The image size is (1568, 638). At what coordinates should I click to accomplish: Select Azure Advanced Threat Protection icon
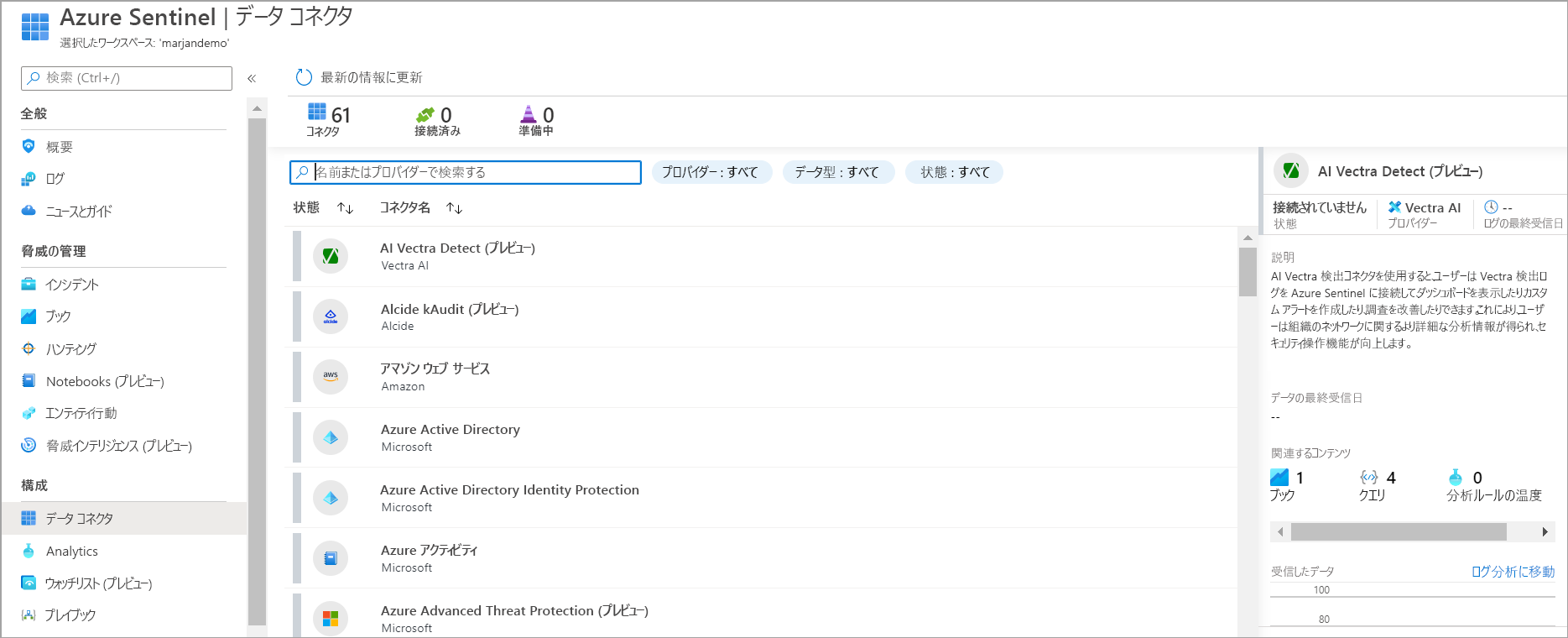pos(331,619)
